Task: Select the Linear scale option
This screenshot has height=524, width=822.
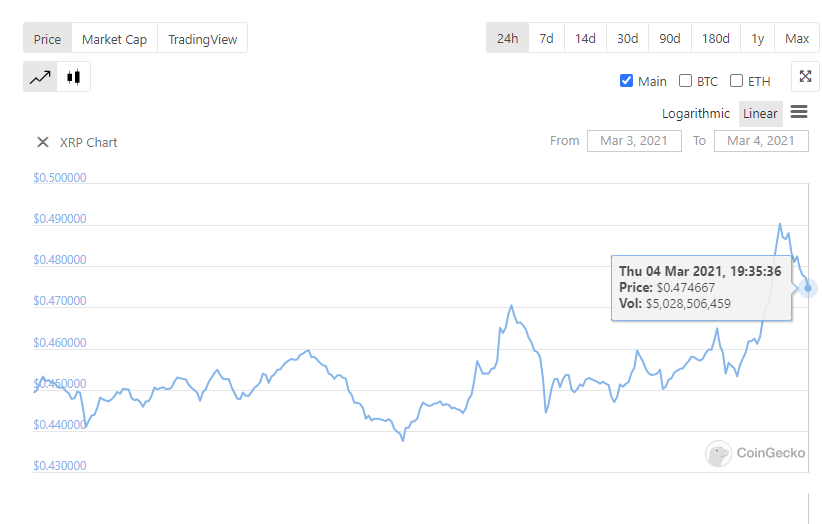Action: click(760, 113)
